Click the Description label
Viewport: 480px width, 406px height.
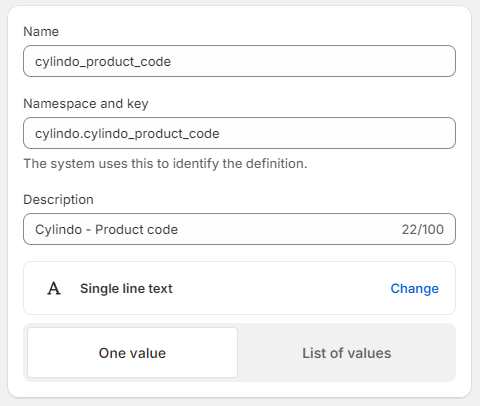[58, 200]
